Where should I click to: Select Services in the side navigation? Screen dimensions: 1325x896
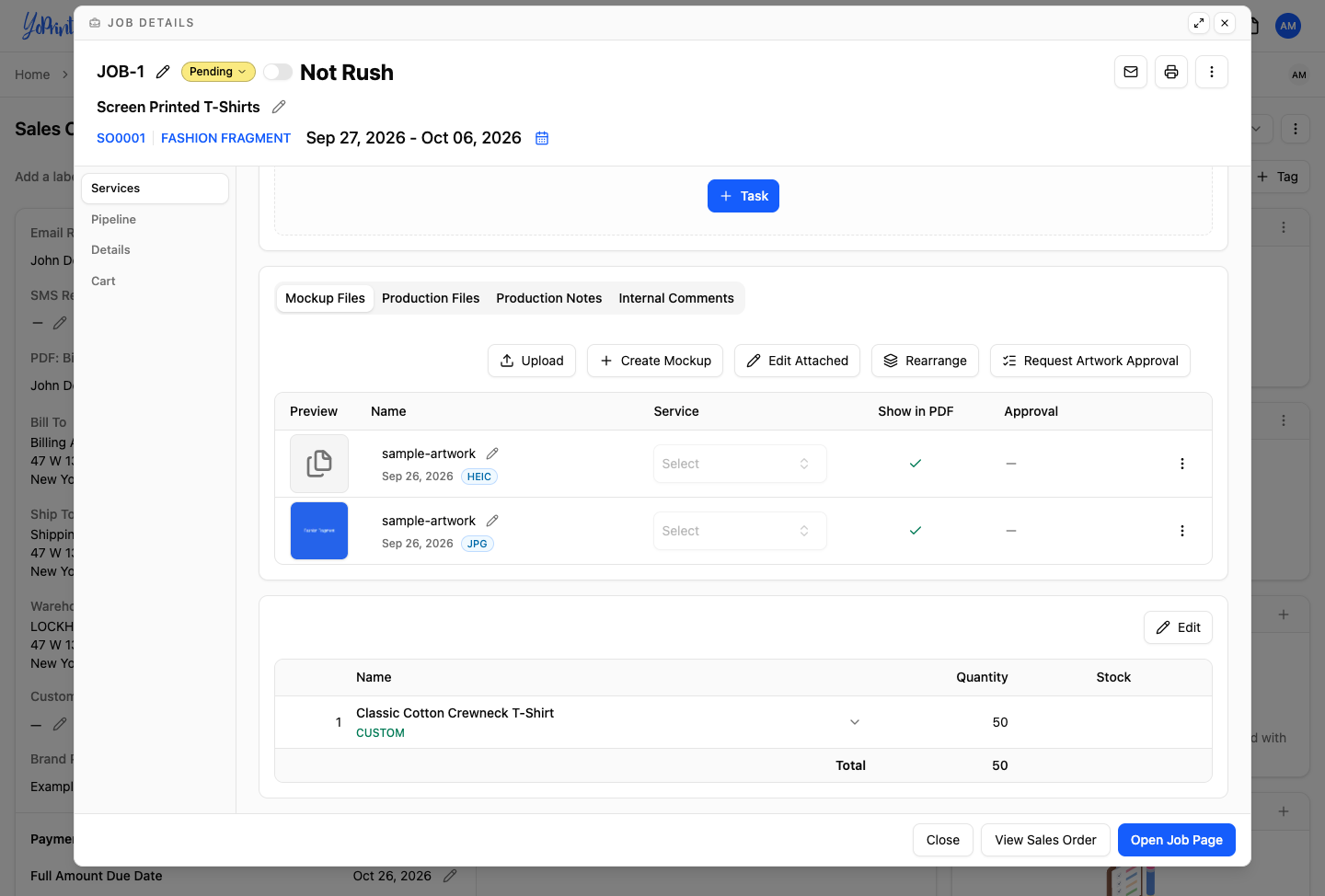point(155,189)
